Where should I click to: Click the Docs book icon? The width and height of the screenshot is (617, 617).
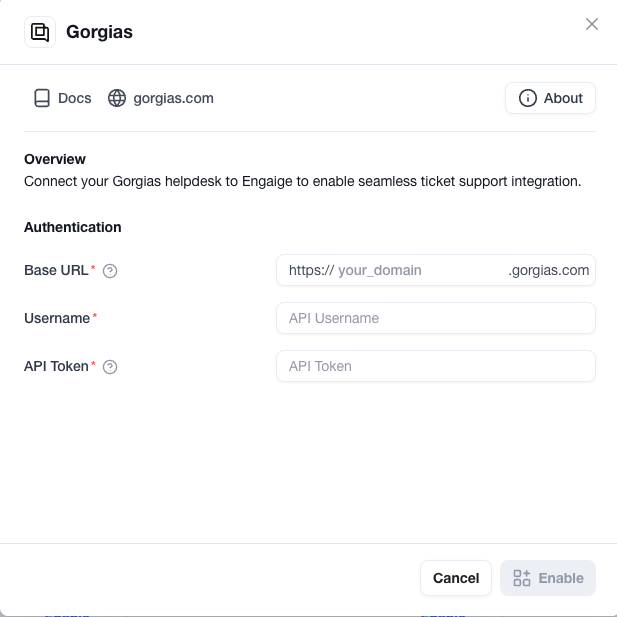tap(42, 98)
